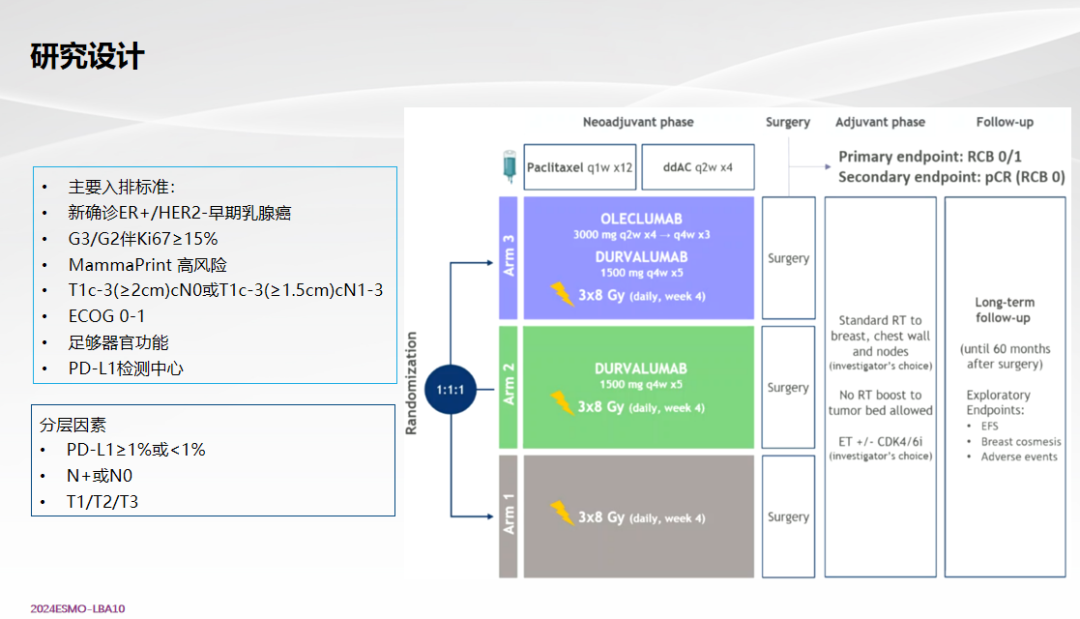Click the Surgery box in Arm 1 row
1080x619 pixels.
pos(788,517)
